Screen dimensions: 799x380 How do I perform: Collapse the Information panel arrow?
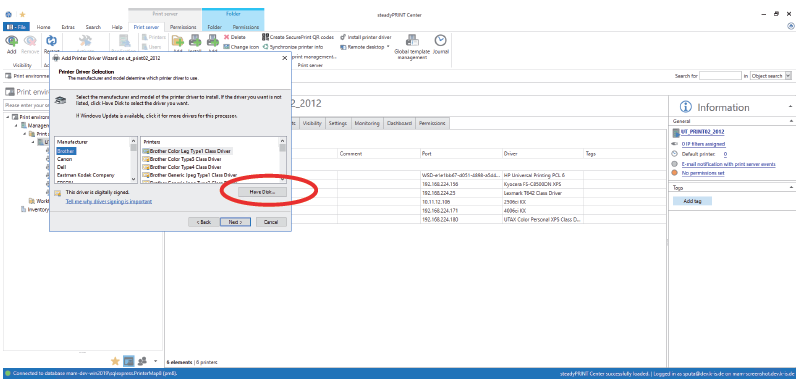(790, 107)
